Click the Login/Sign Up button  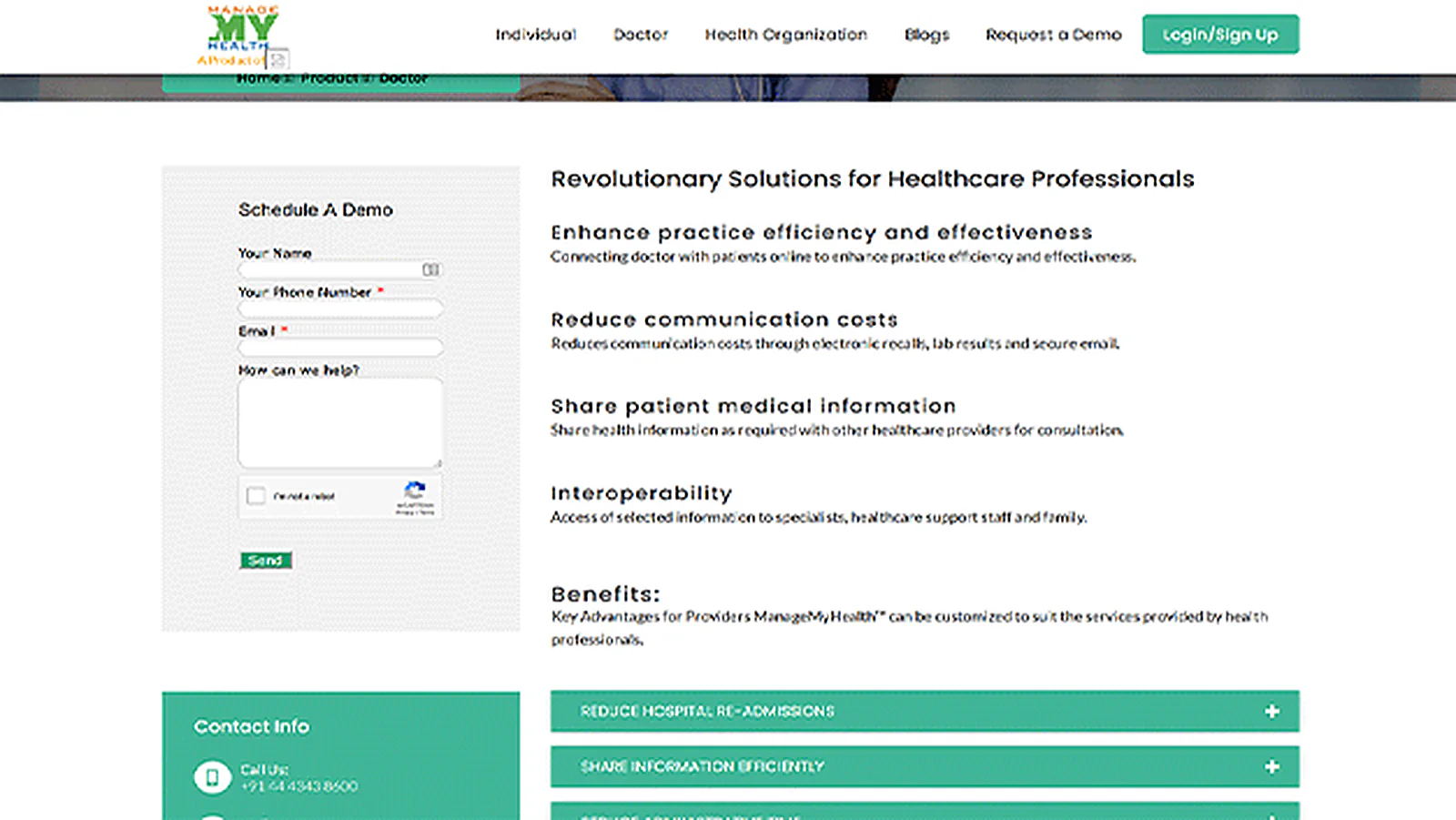point(1220,35)
